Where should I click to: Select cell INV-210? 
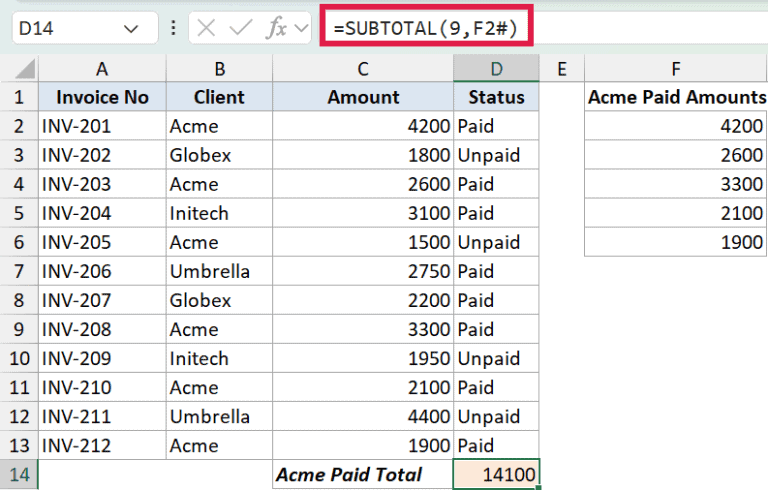click(102, 387)
